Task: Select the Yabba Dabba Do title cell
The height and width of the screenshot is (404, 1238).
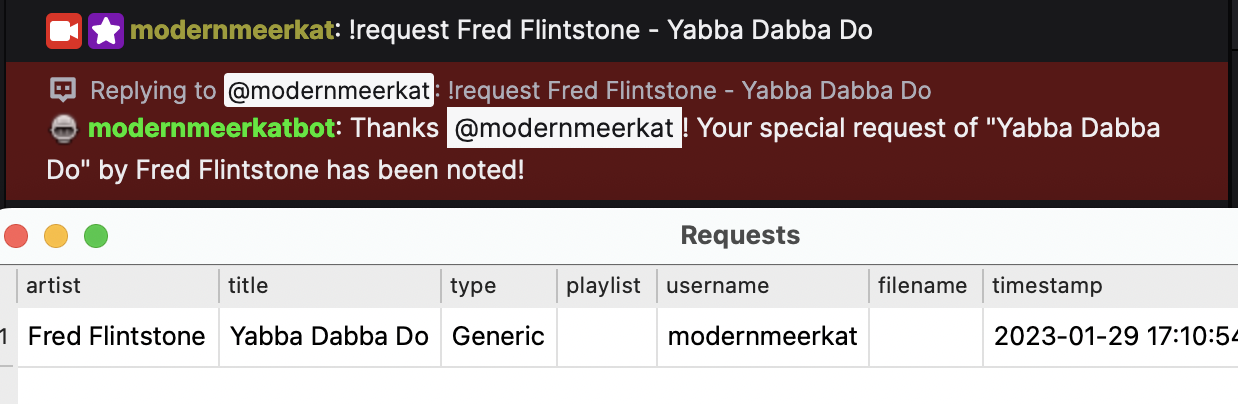Action: [x=329, y=336]
